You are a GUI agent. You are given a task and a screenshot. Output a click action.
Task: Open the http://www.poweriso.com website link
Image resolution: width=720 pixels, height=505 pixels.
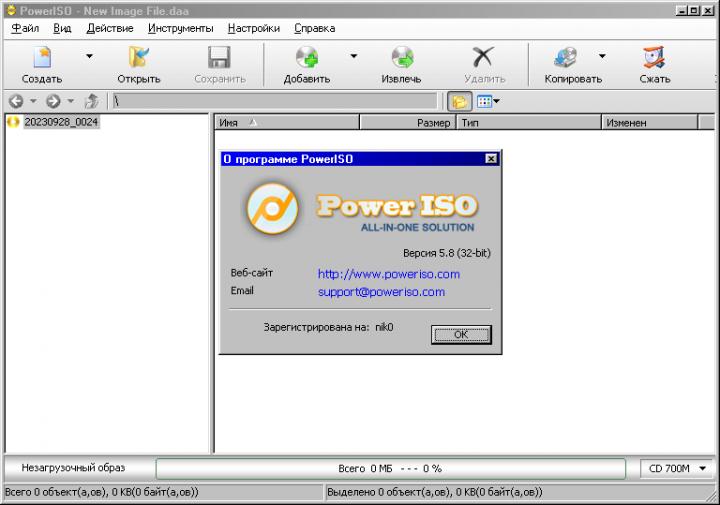tap(388, 274)
